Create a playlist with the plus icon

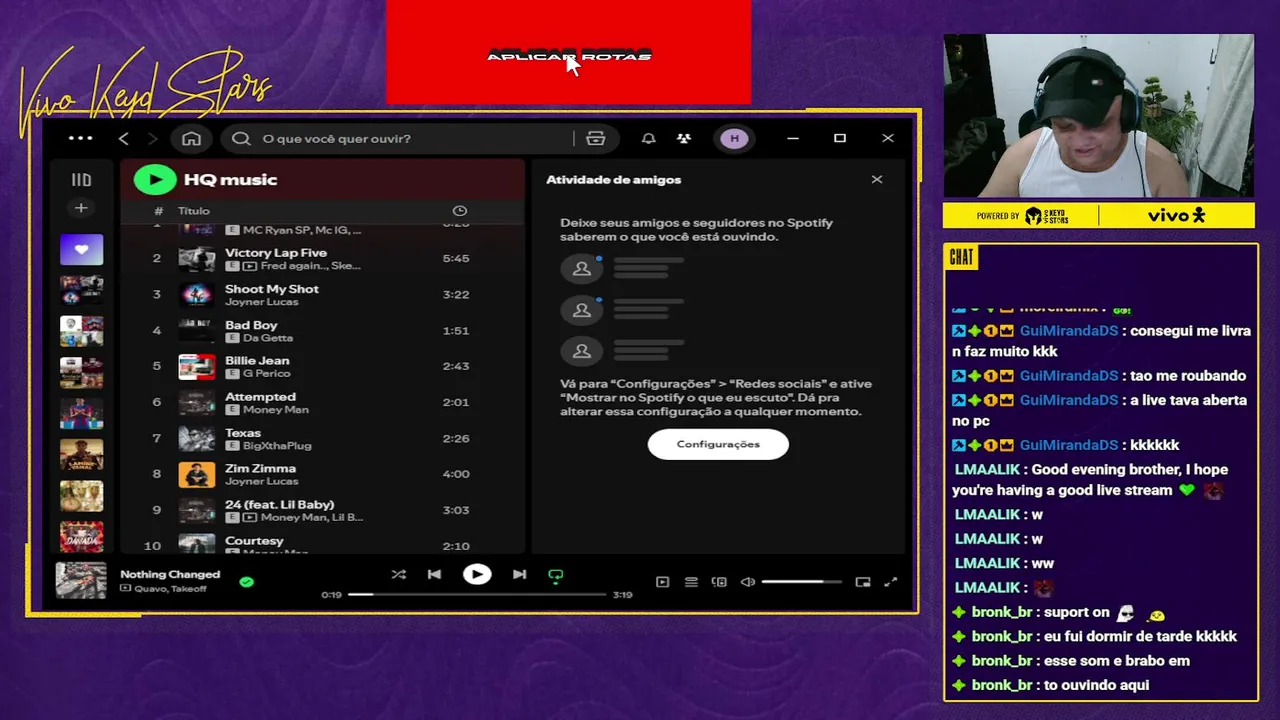coord(81,208)
